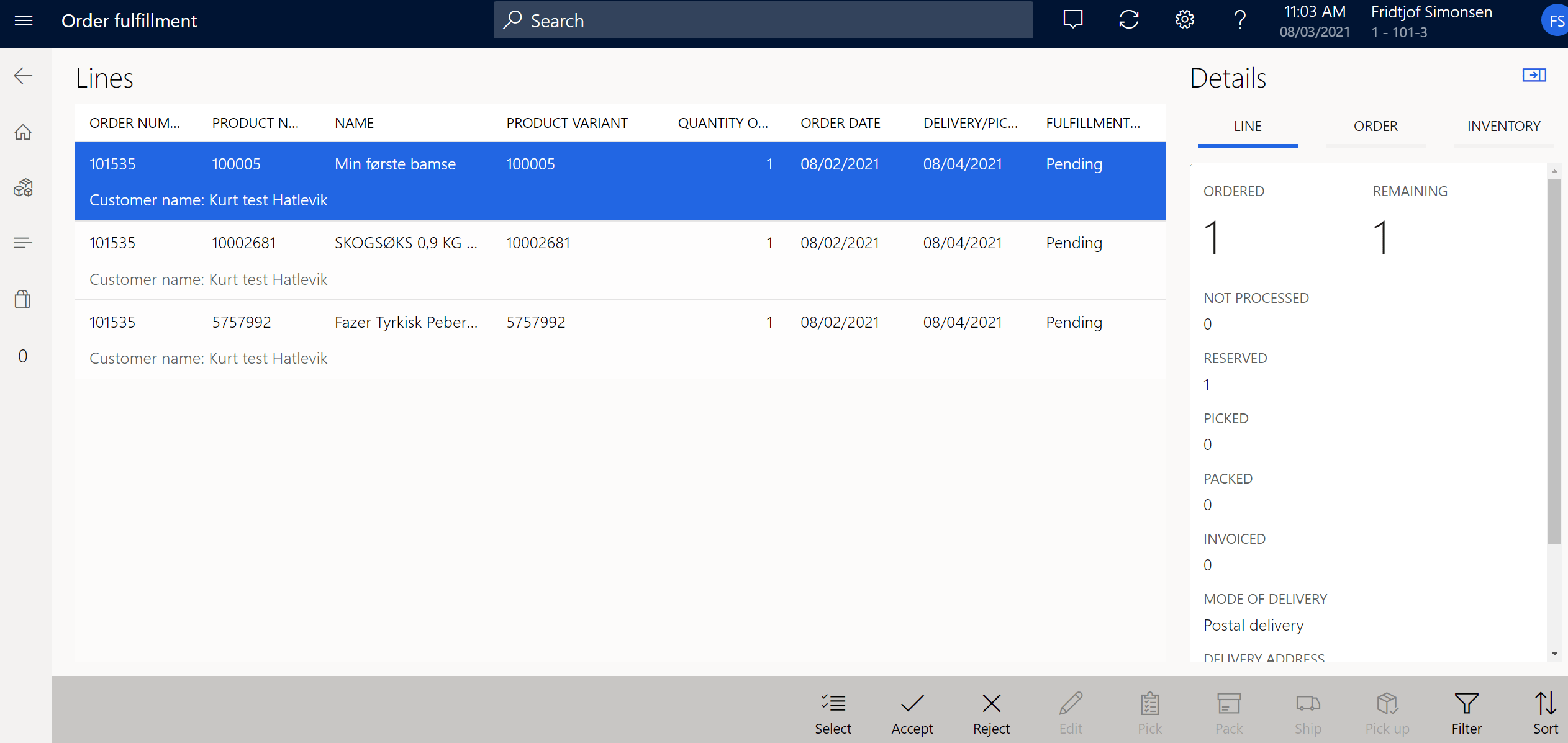1568x743 pixels.
Task: Click the back arrow icon
Action: 24,76
